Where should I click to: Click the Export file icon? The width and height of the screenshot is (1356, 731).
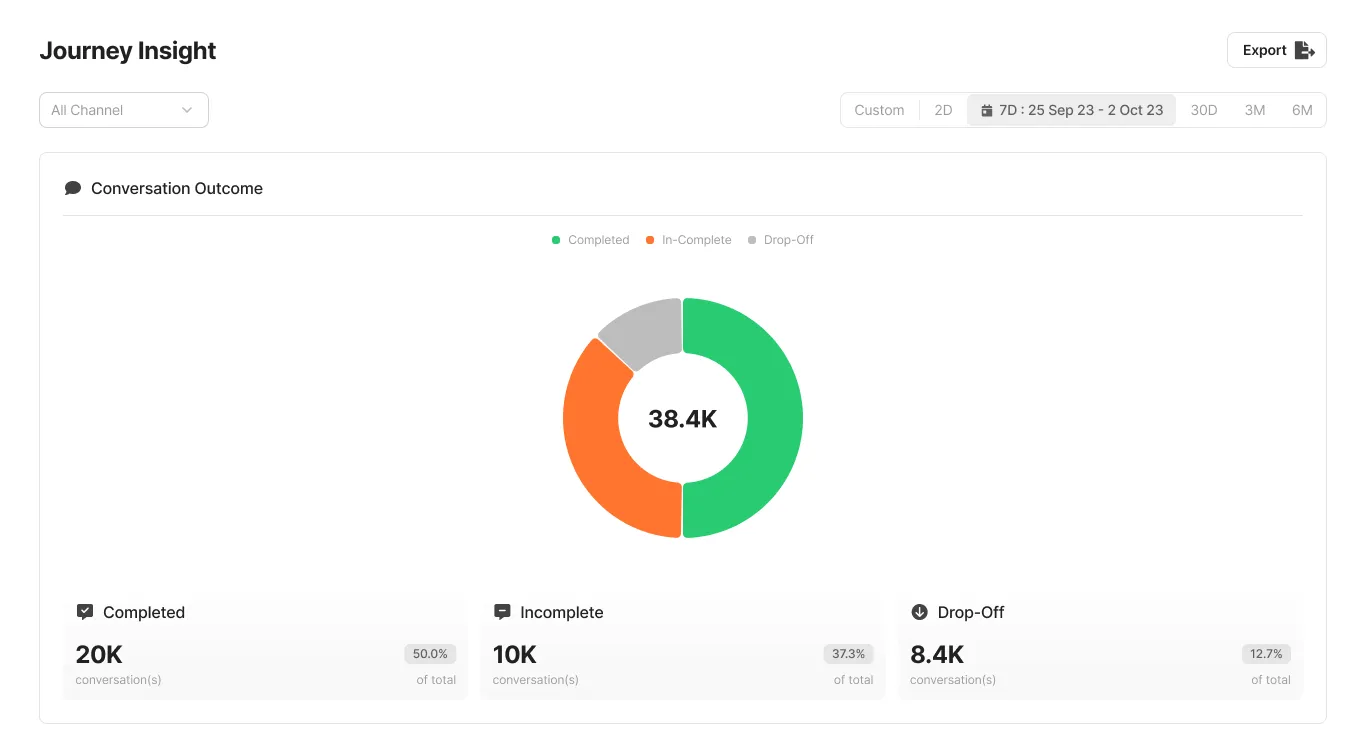pos(1304,50)
